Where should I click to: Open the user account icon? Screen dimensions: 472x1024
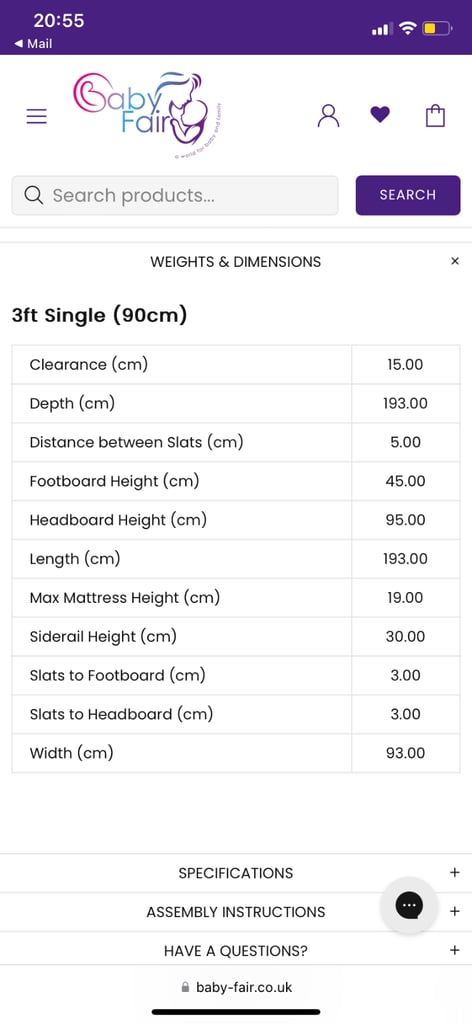[x=328, y=116]
